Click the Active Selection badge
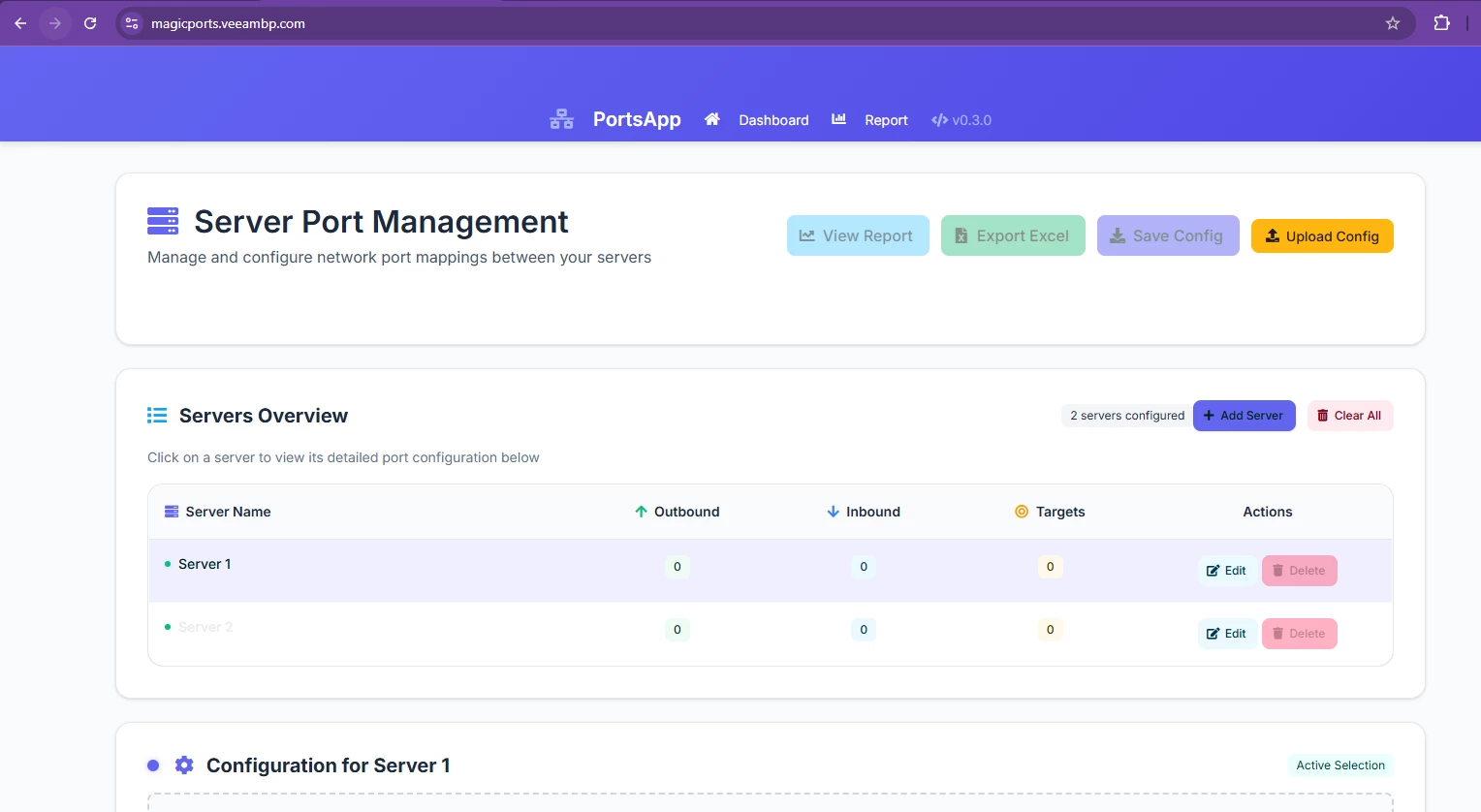This screenshot has height=812, width=1481. pyautogui.click(x=1340, y=765)
